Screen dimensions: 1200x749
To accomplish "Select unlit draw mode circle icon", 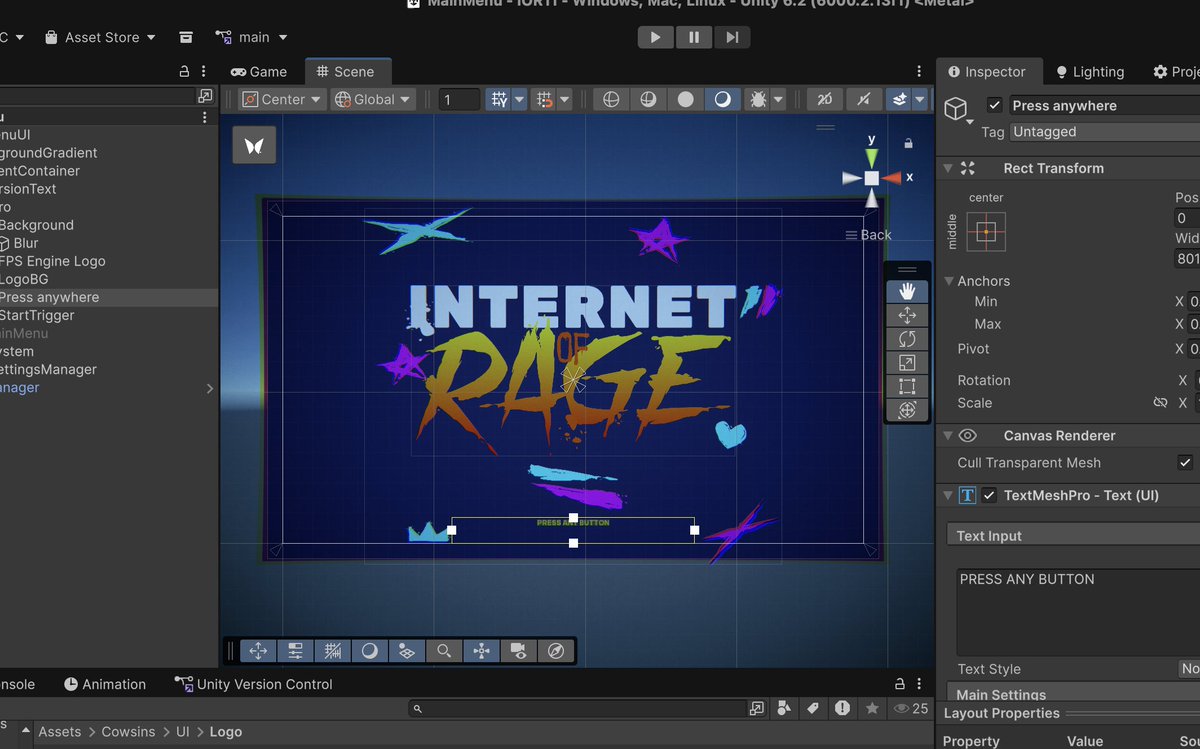I will [x=685, y=99].
